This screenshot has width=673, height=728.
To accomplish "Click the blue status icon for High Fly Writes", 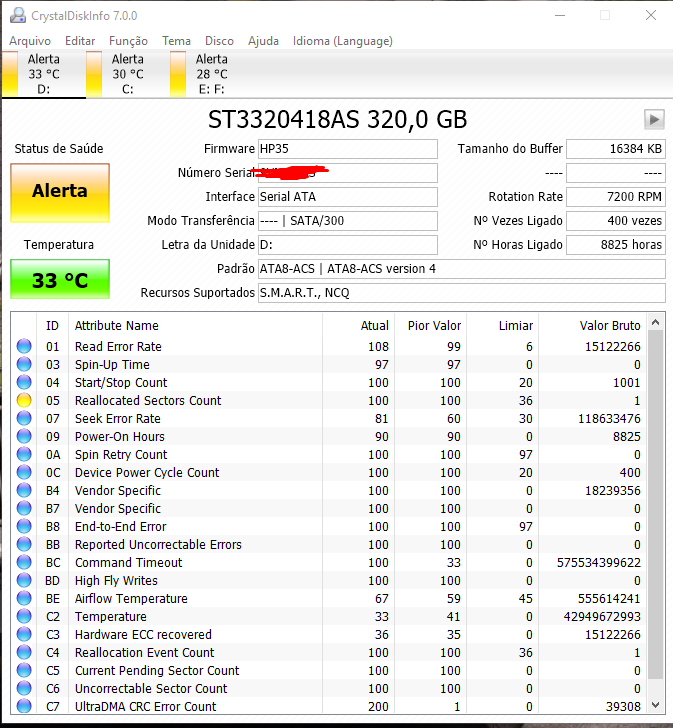I will [24, 580].
